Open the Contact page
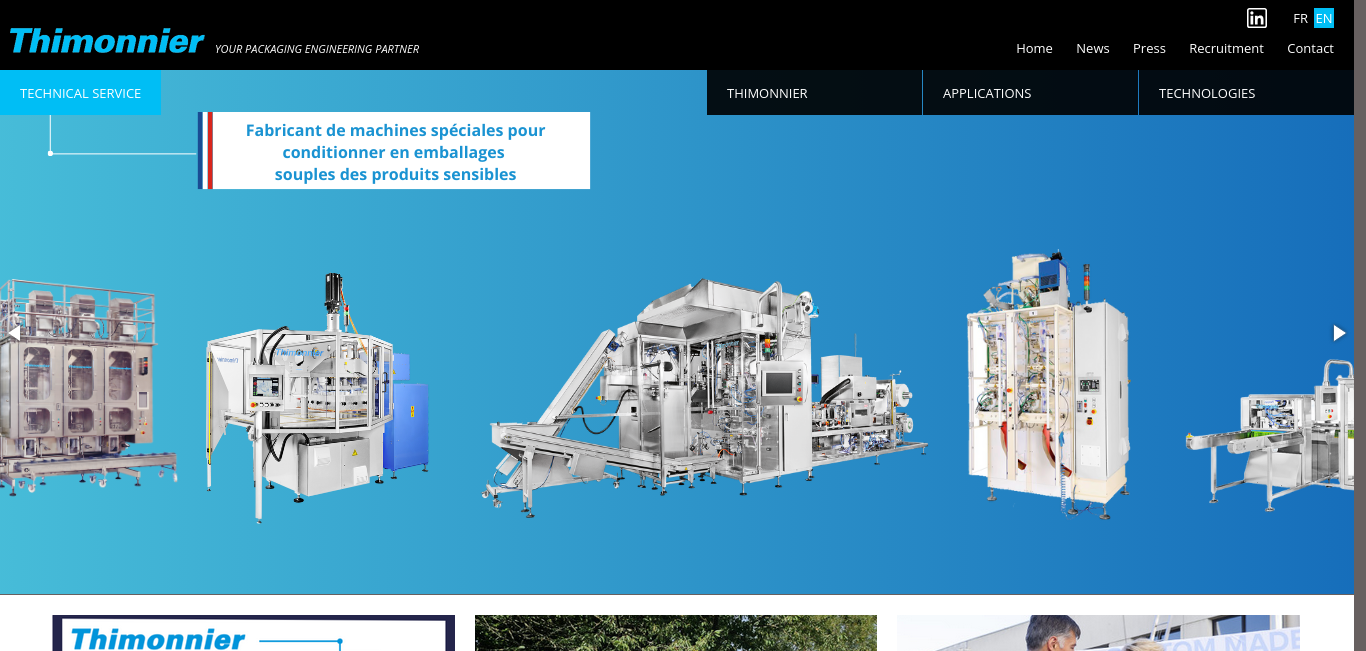 pos(1310,48)
